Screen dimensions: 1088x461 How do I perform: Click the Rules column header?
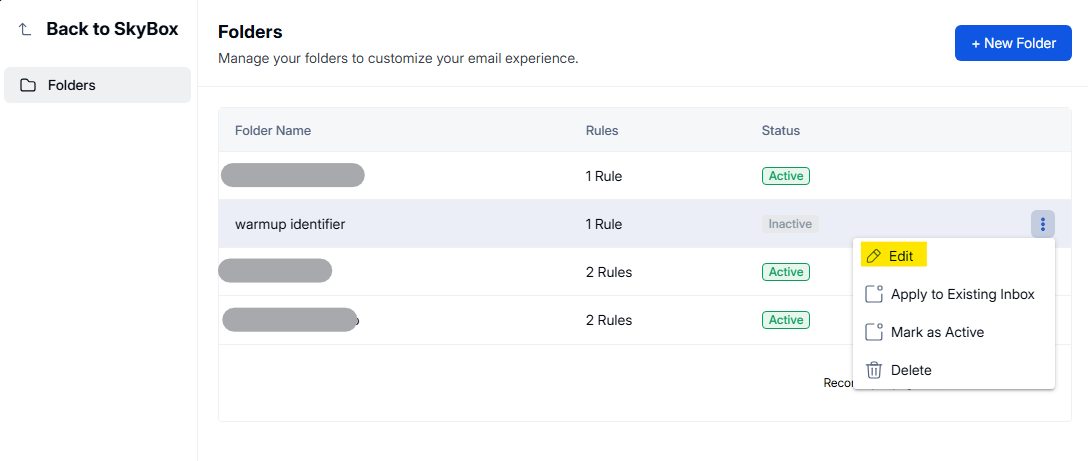[602, 130]
